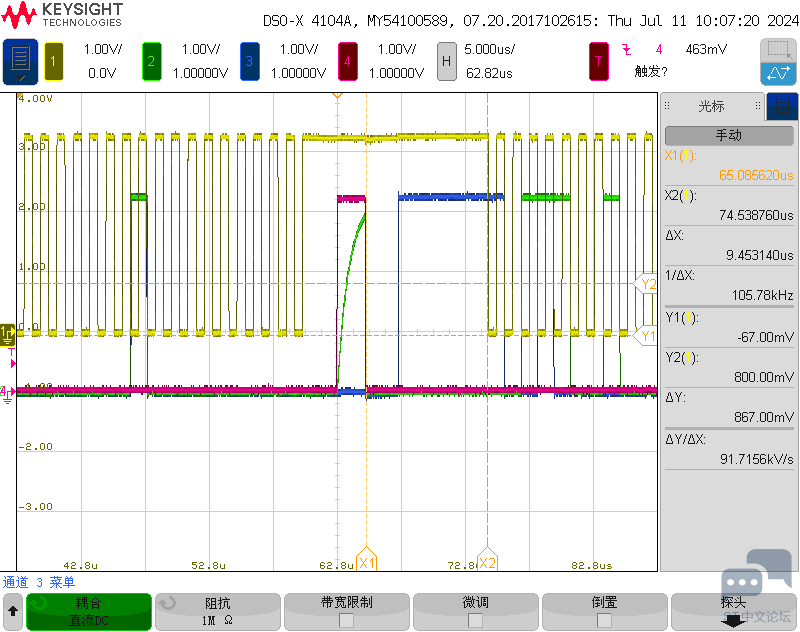Click trigger level 463mV value
This screenshot has height=632, width=800.
[x=706, y=49]
